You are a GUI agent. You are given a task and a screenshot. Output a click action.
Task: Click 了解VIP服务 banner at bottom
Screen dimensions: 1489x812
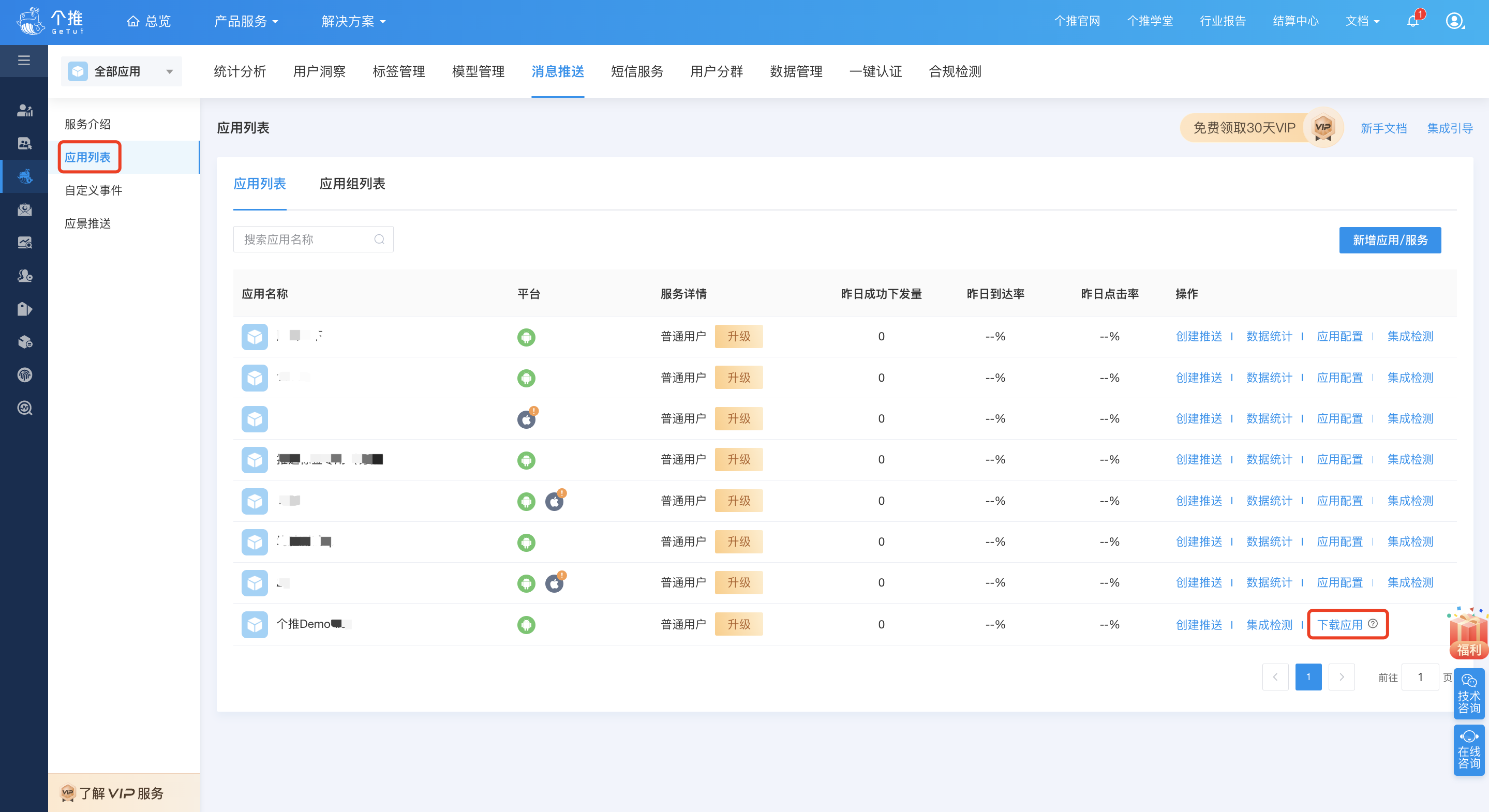coord(124,793)
